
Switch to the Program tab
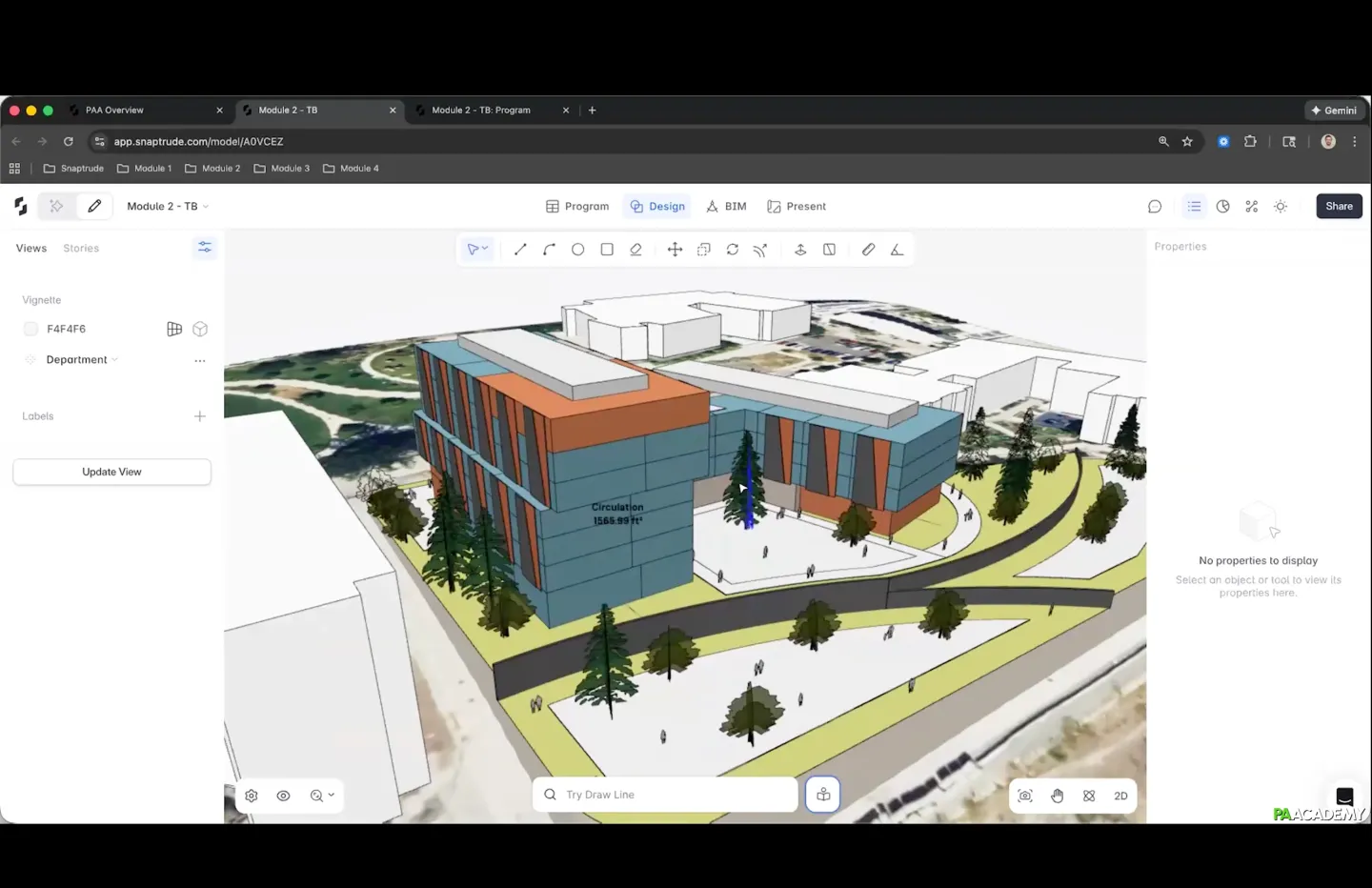[577, 207]
